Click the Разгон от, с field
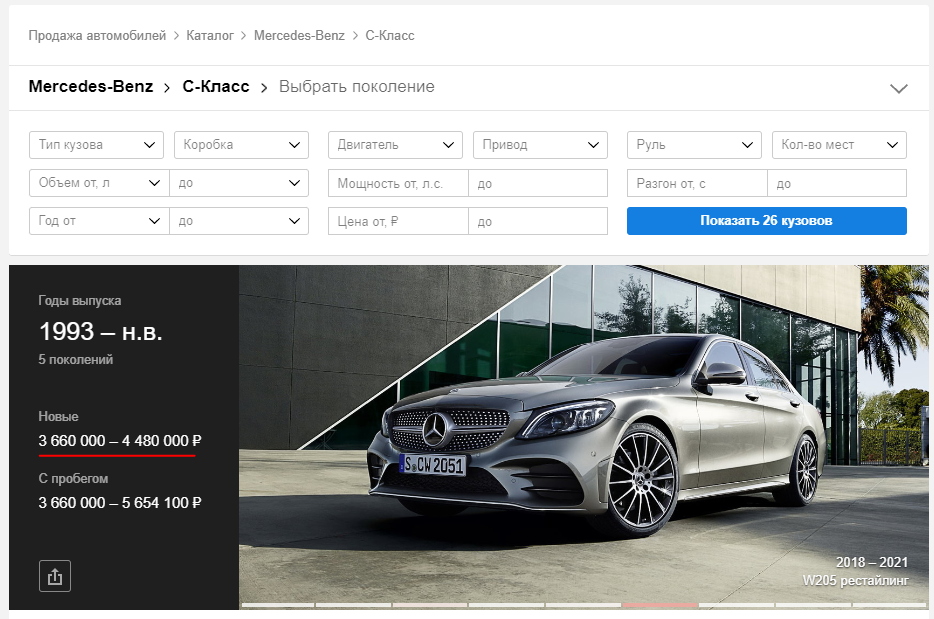Image resolution: width=934 pixels, height=619 pixels. (698, 183)
